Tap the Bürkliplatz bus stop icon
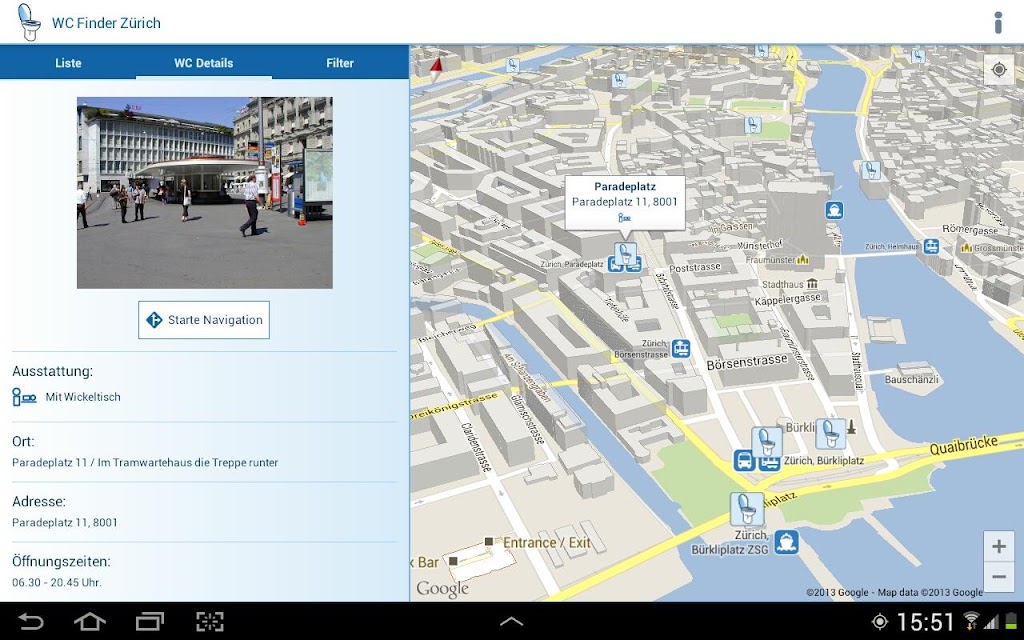This screenshot has height=640, width=1024. pos(744,460)
